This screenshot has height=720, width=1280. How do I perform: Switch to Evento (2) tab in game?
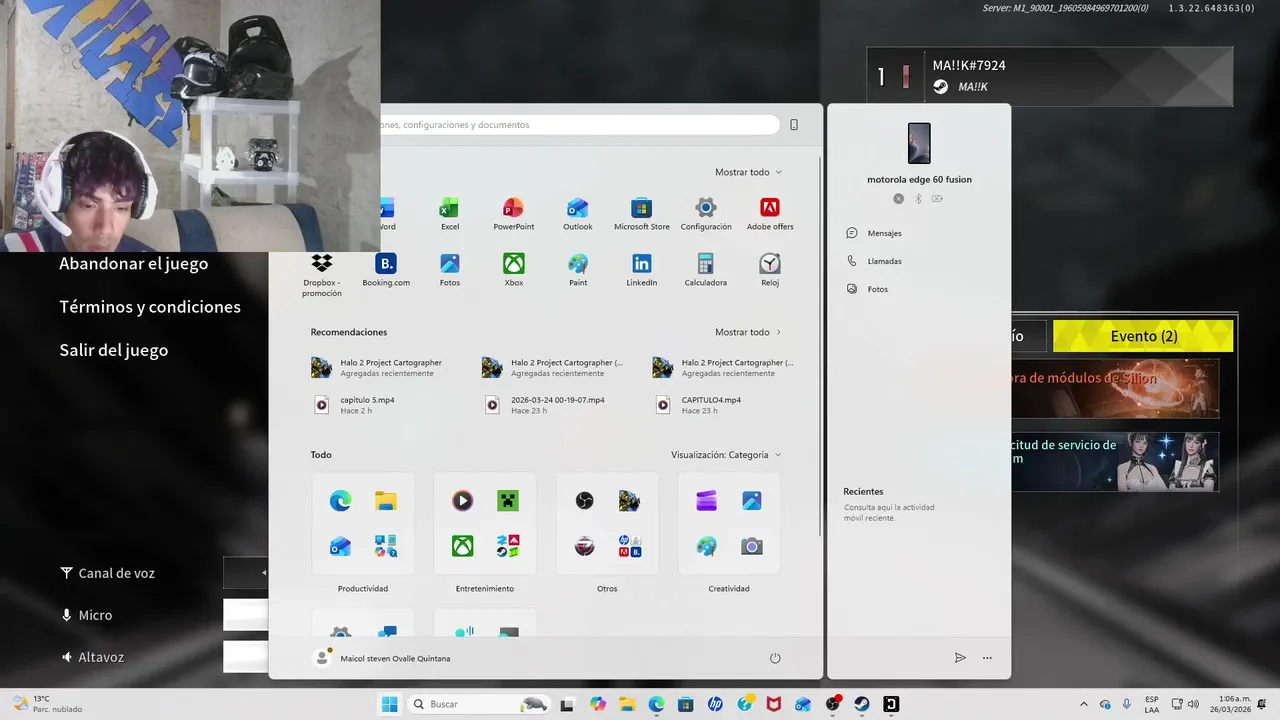1143,336
